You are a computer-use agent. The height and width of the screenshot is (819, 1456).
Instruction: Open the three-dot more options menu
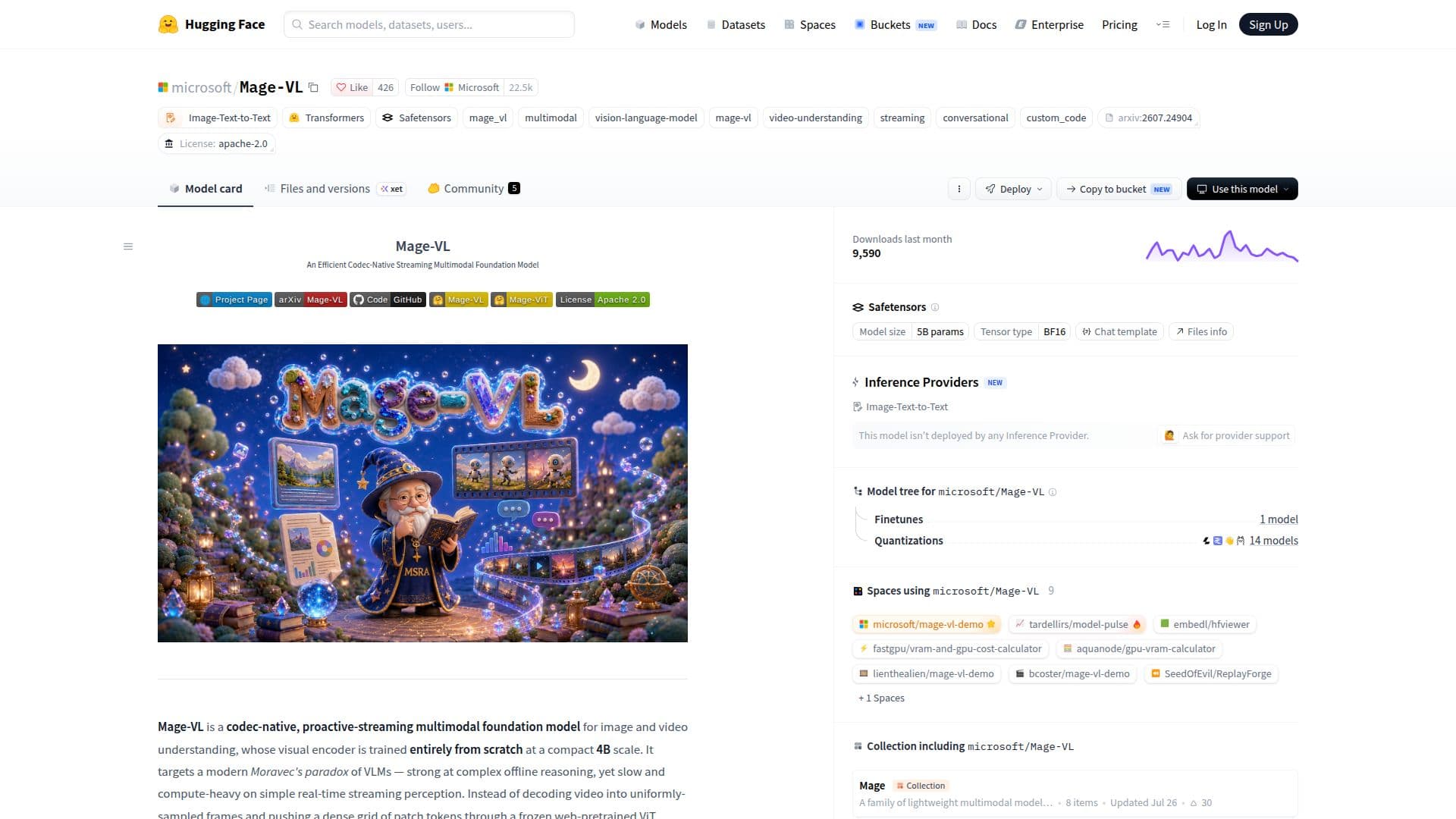(x=959, y=189)
